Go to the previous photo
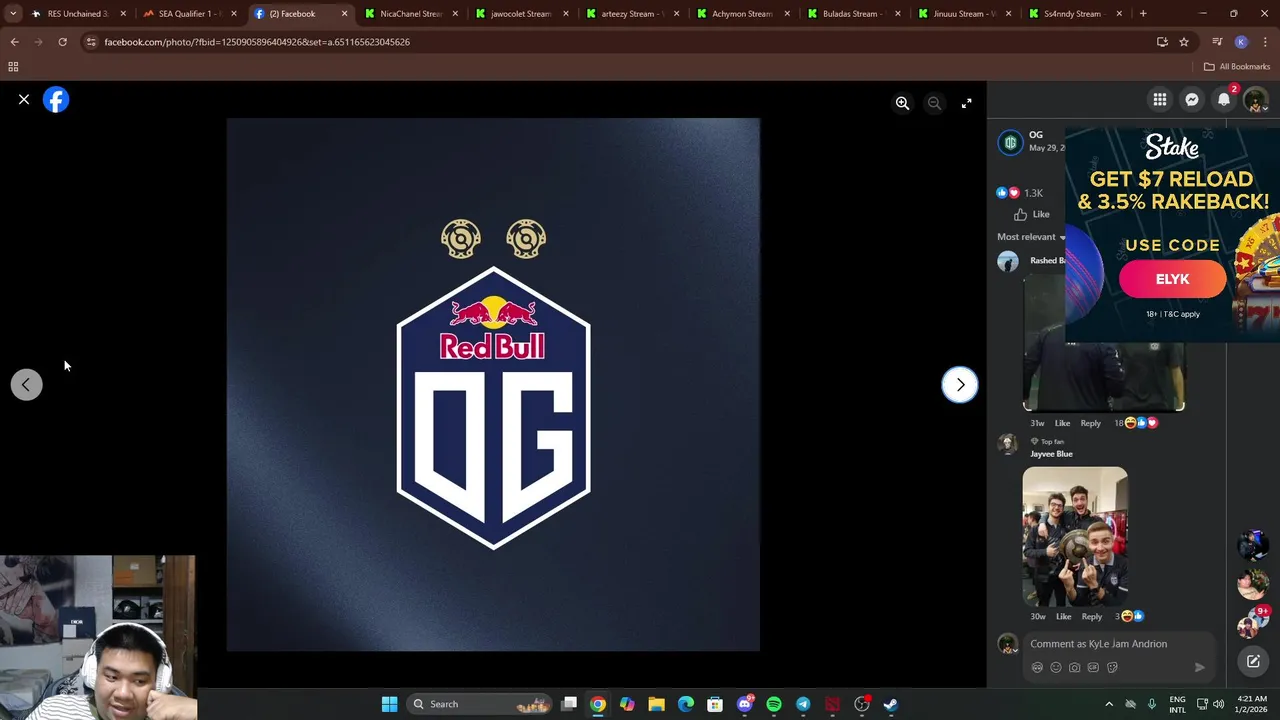This screenshot has height=720, width=1280. click(26, 385)
